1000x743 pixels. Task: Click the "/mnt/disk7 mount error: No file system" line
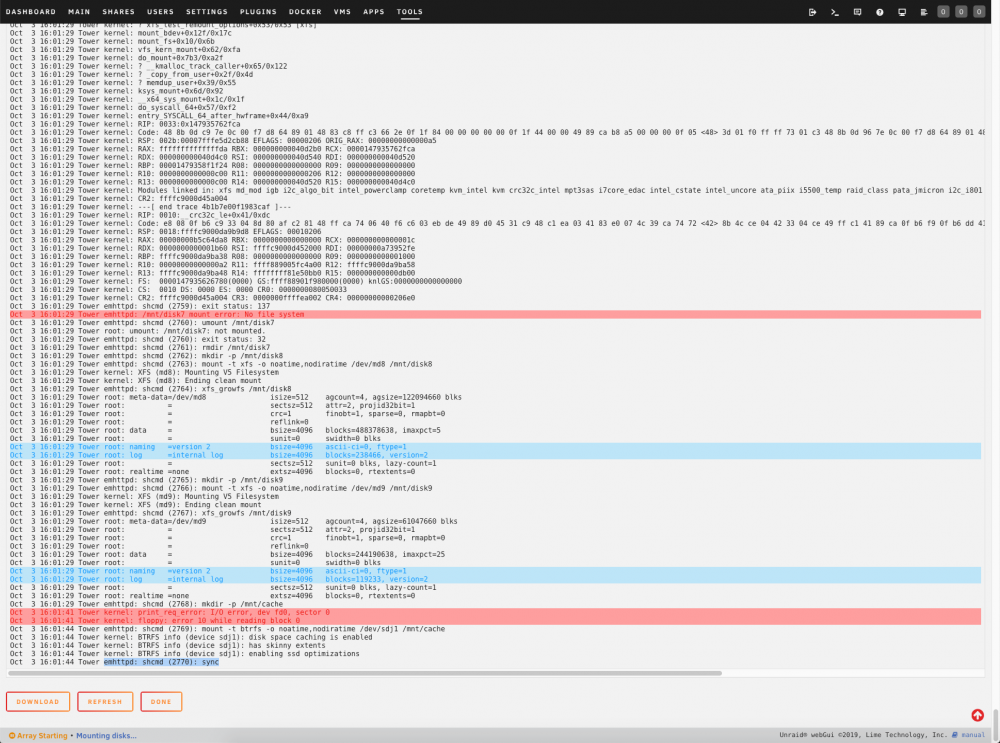(495, 314)
